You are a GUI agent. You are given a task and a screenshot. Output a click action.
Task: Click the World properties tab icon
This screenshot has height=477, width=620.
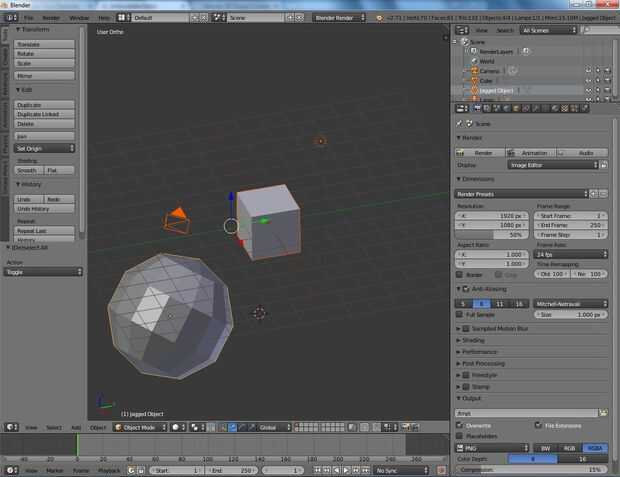pos(507,108)
